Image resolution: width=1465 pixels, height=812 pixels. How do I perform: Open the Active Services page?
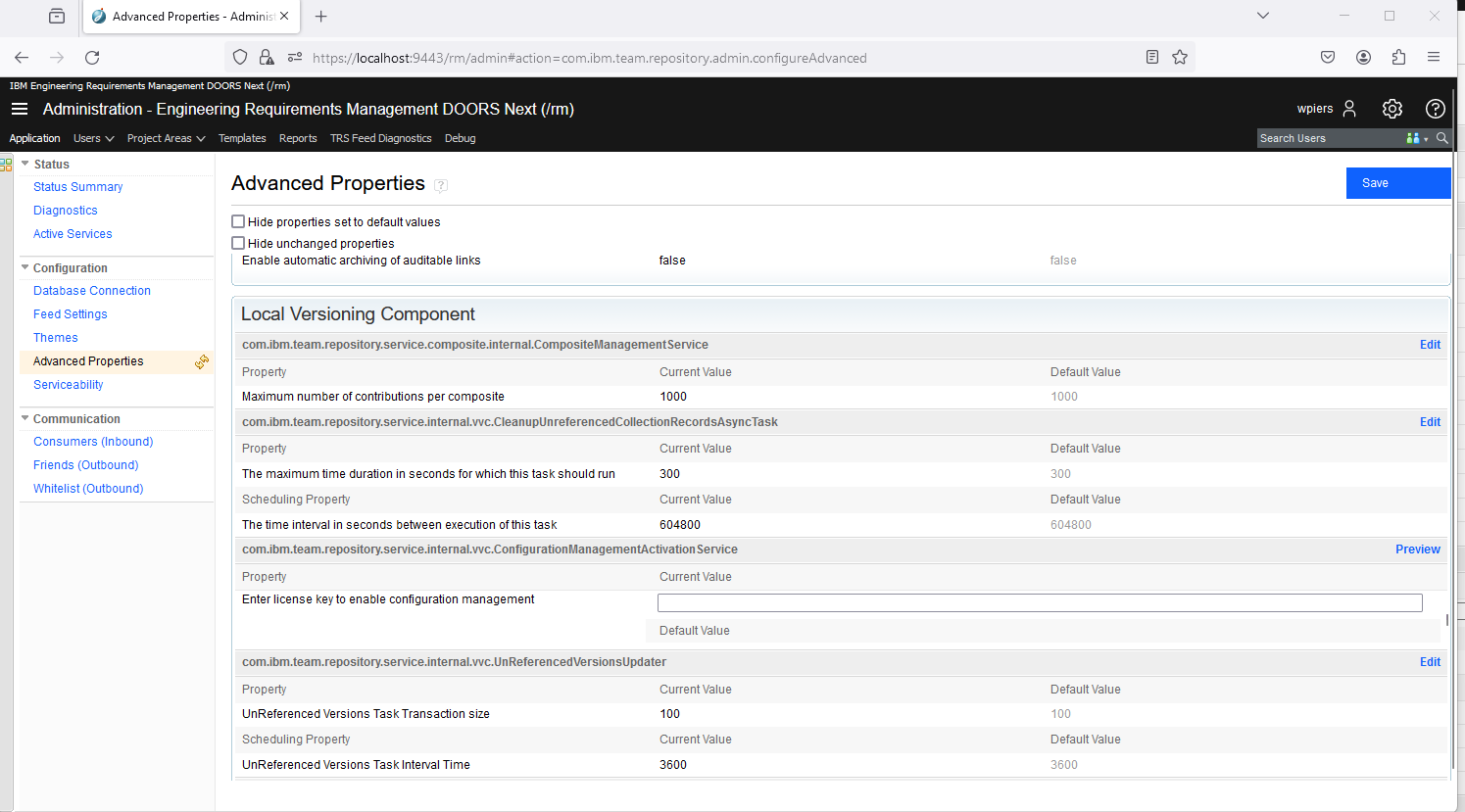(x=73, y=234)
